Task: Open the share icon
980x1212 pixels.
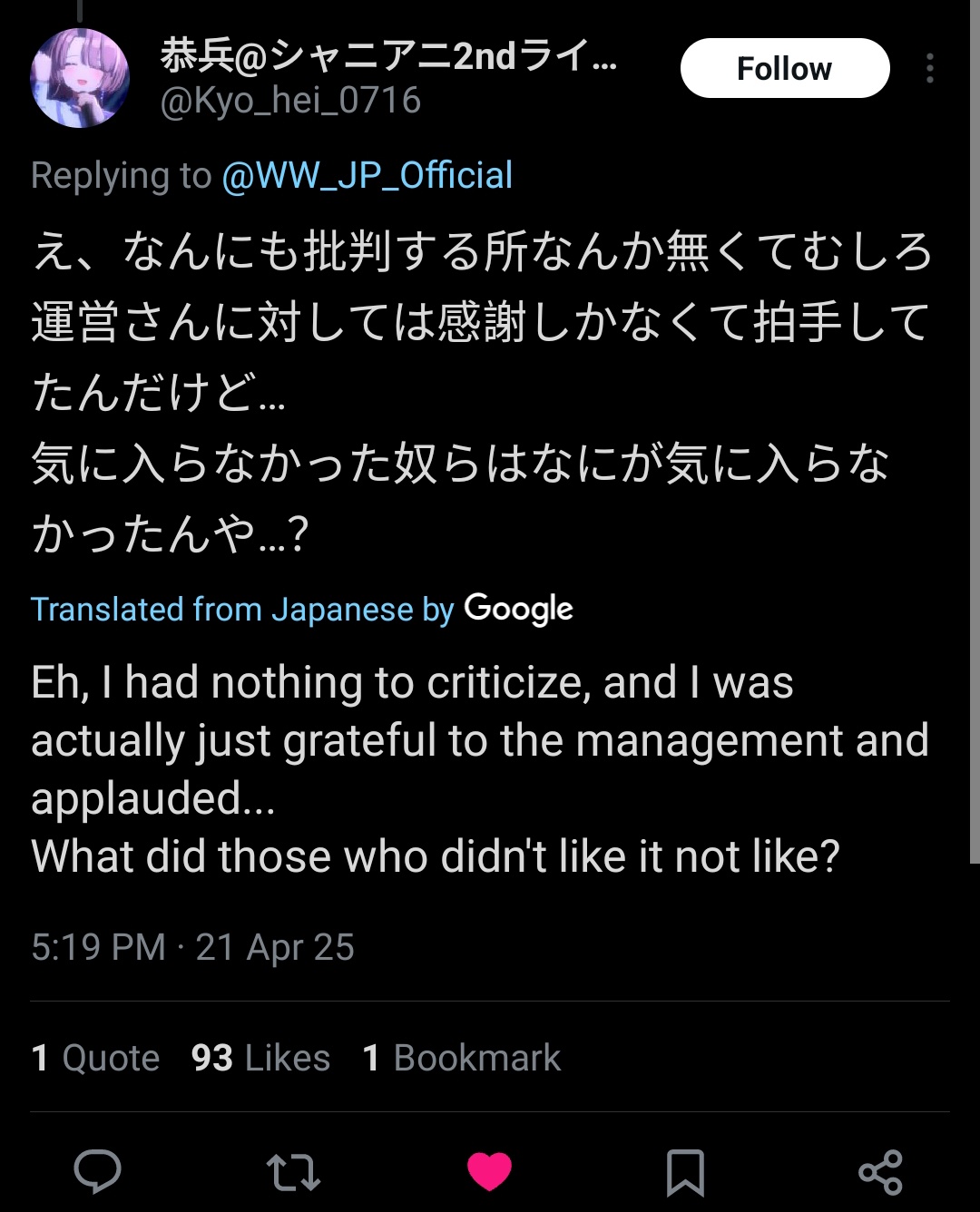Action: [x=880, y=1172]
